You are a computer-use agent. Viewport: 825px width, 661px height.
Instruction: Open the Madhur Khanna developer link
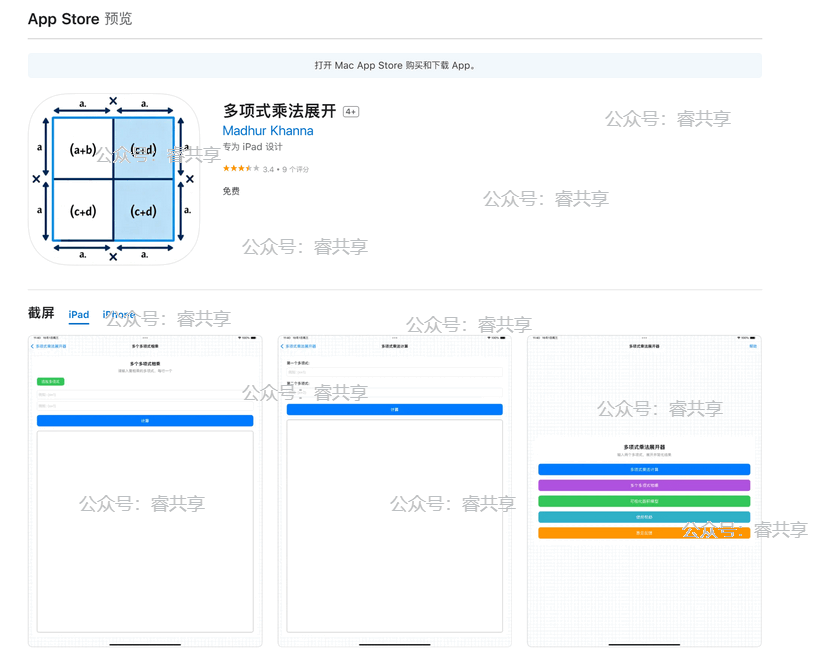pyautogui.click(x=267, y=131)
